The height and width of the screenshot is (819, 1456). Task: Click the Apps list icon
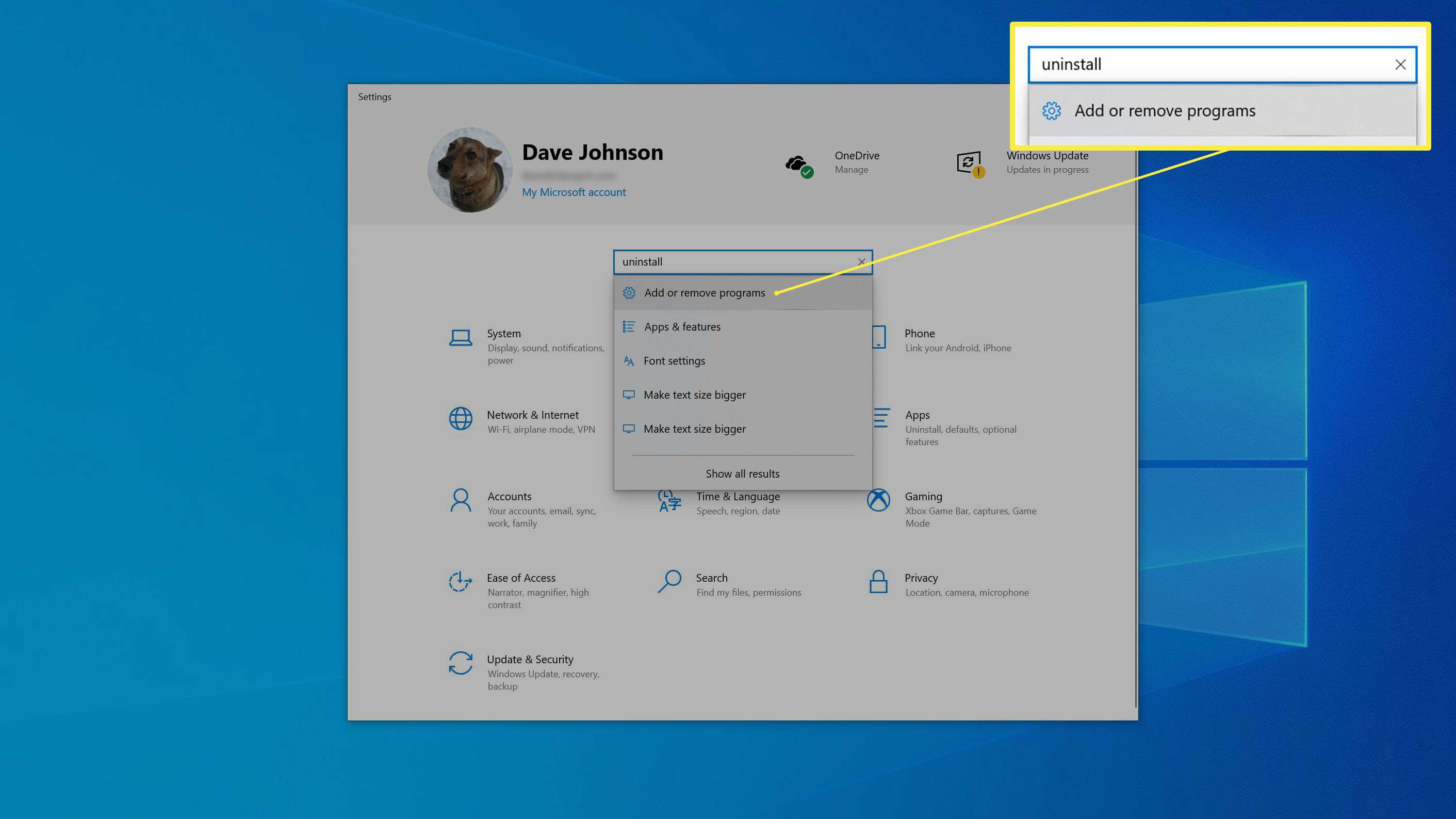click(882, 418)
